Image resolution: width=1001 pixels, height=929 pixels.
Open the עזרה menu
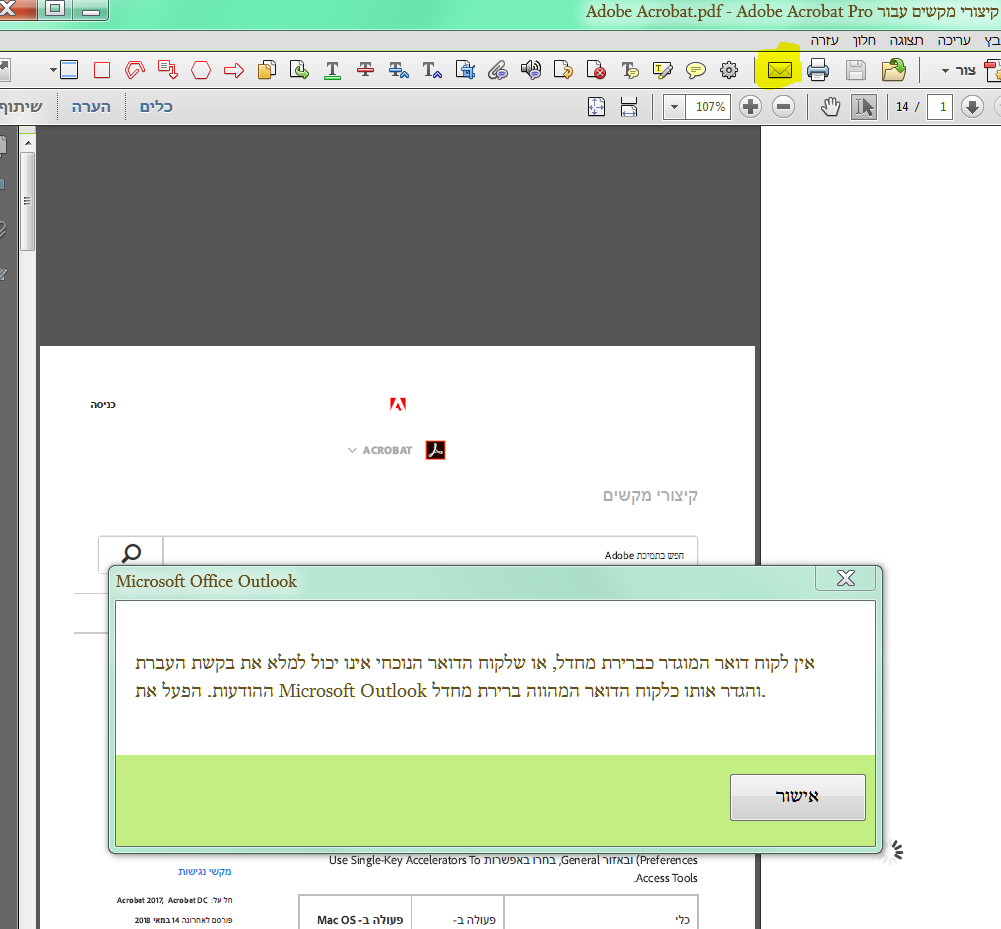(x=824, y=40)
